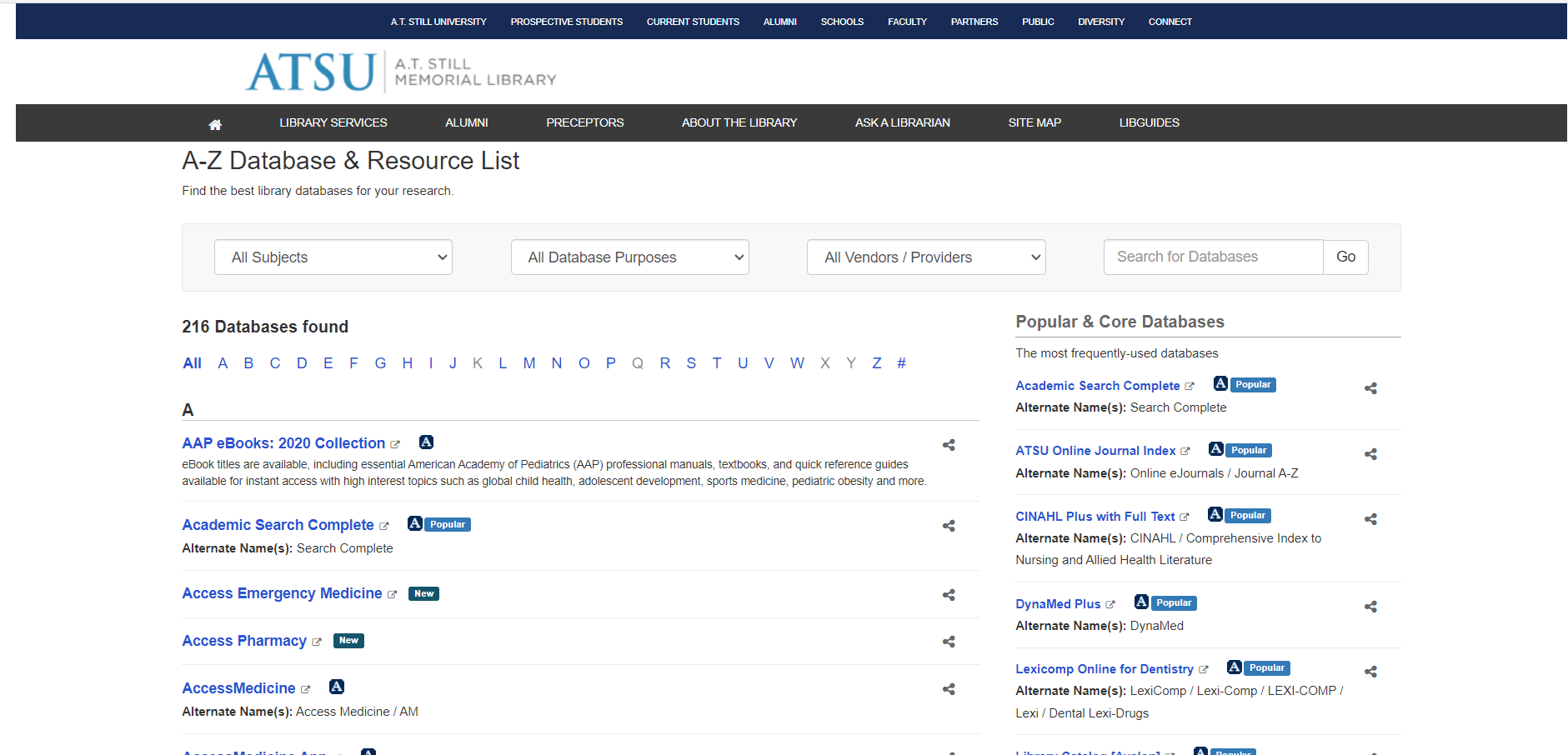Image resolution: width=1568 pixels, height=755 pixels.
Task: Open Access Pharmacy database link
Action: click(244, 641)
